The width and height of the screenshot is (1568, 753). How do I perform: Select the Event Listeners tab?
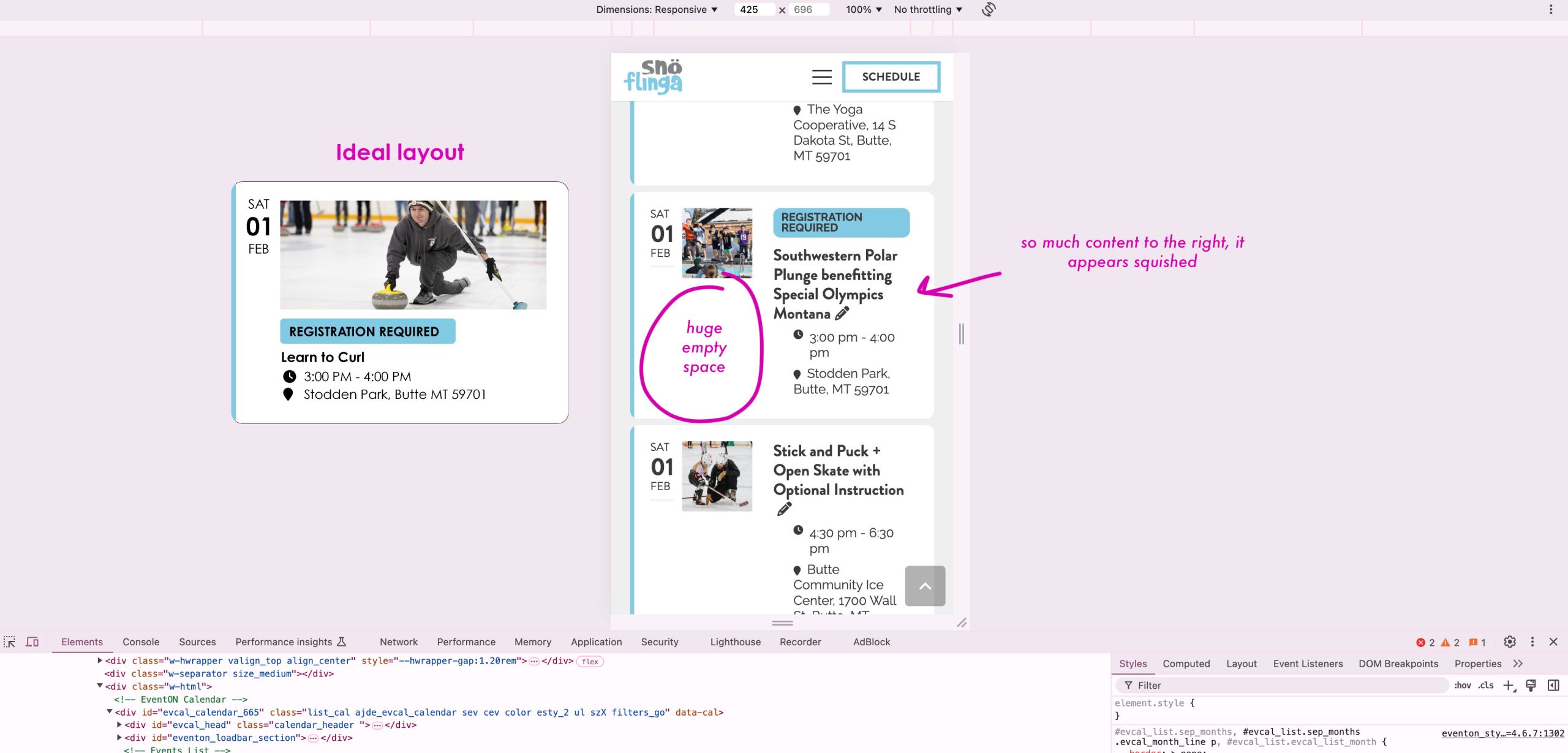click(1308, 664)
